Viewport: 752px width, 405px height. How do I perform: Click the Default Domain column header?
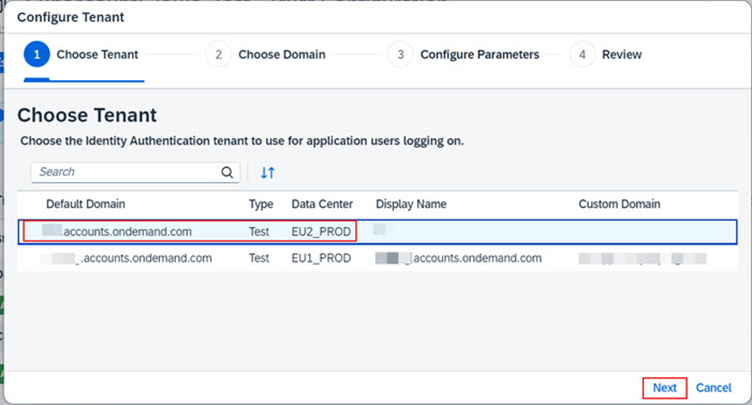pyautogui.click(x=85, y=204)
